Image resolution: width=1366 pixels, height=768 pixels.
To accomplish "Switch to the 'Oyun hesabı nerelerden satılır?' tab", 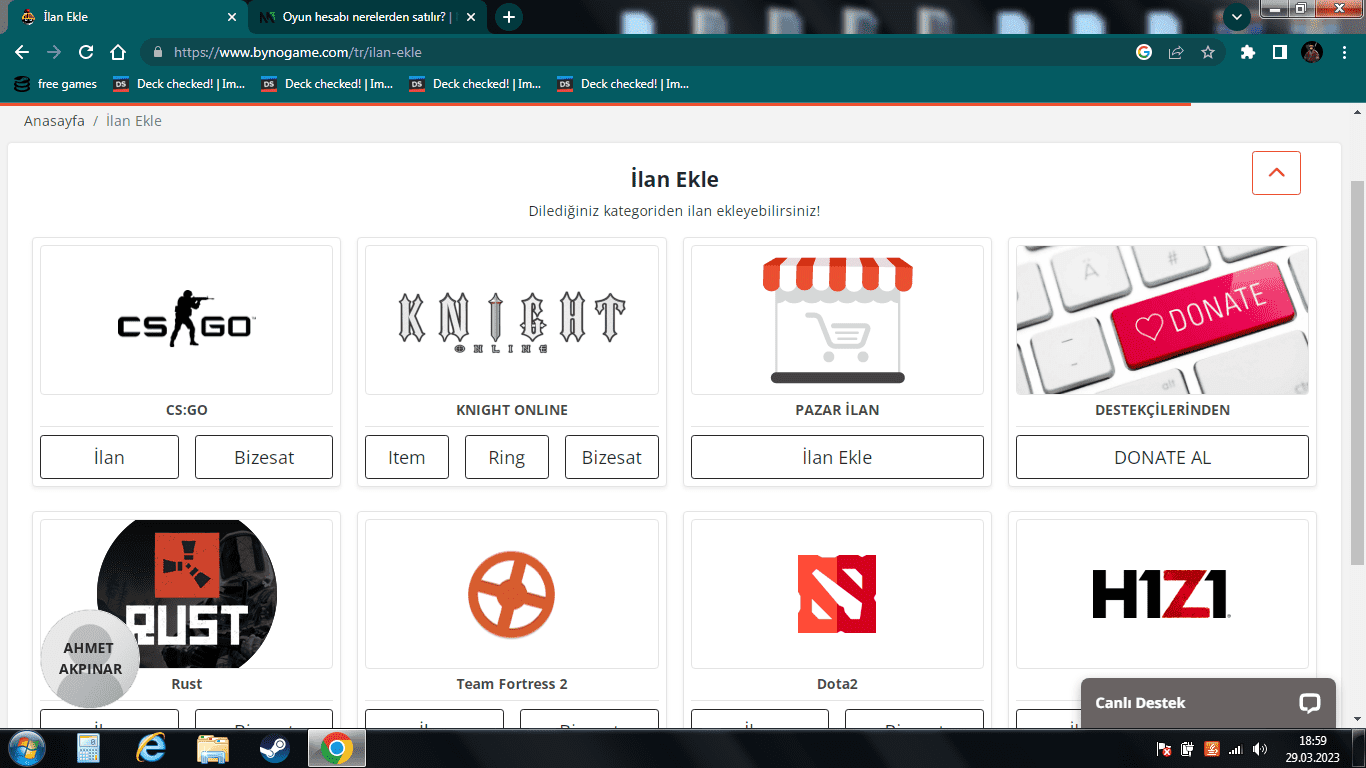I will (364, 17).
